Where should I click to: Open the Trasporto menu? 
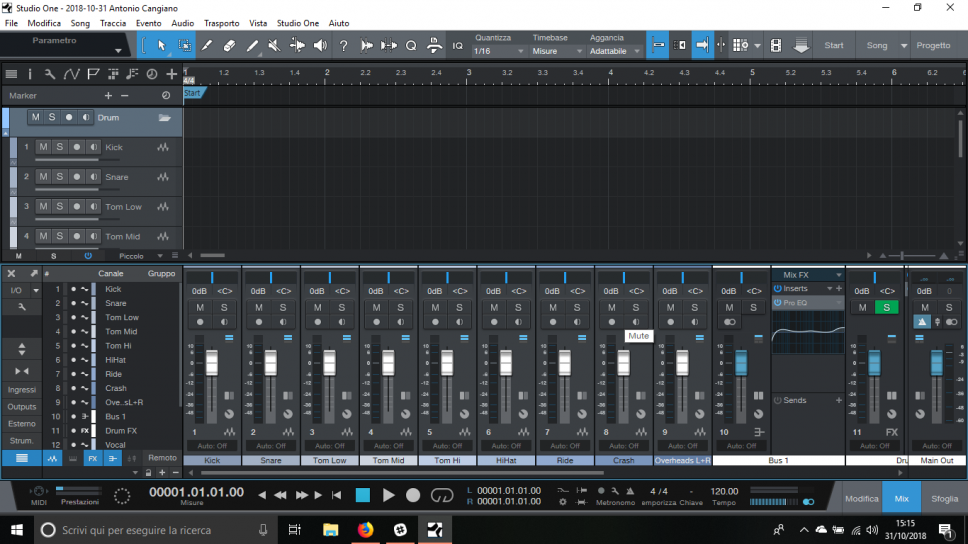pyautogui.click(x=221, y=23)
